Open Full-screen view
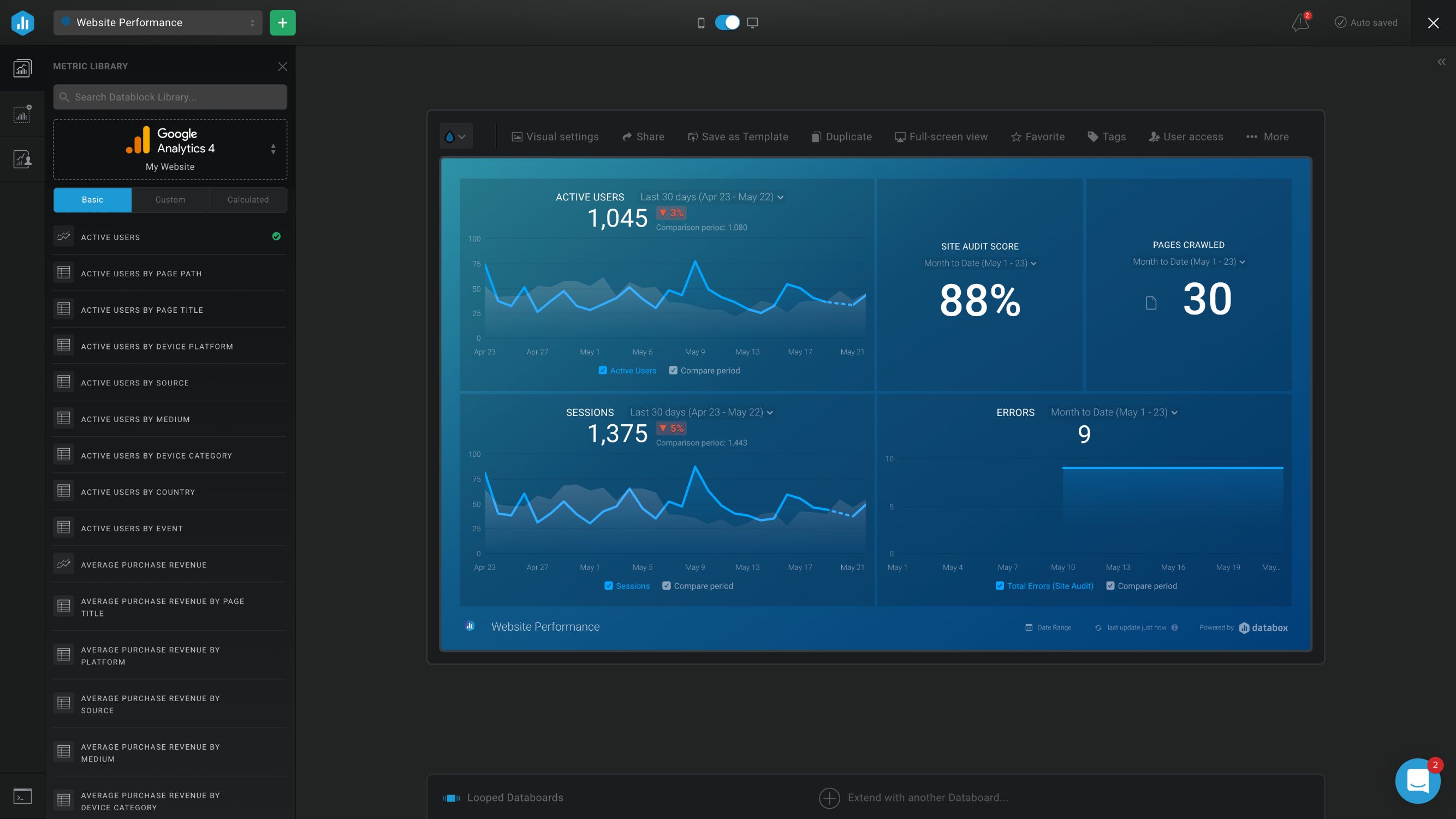Image resolution: width=1456 pixels, height=819 pixels. pyautogui.click(x=941, y=136)
